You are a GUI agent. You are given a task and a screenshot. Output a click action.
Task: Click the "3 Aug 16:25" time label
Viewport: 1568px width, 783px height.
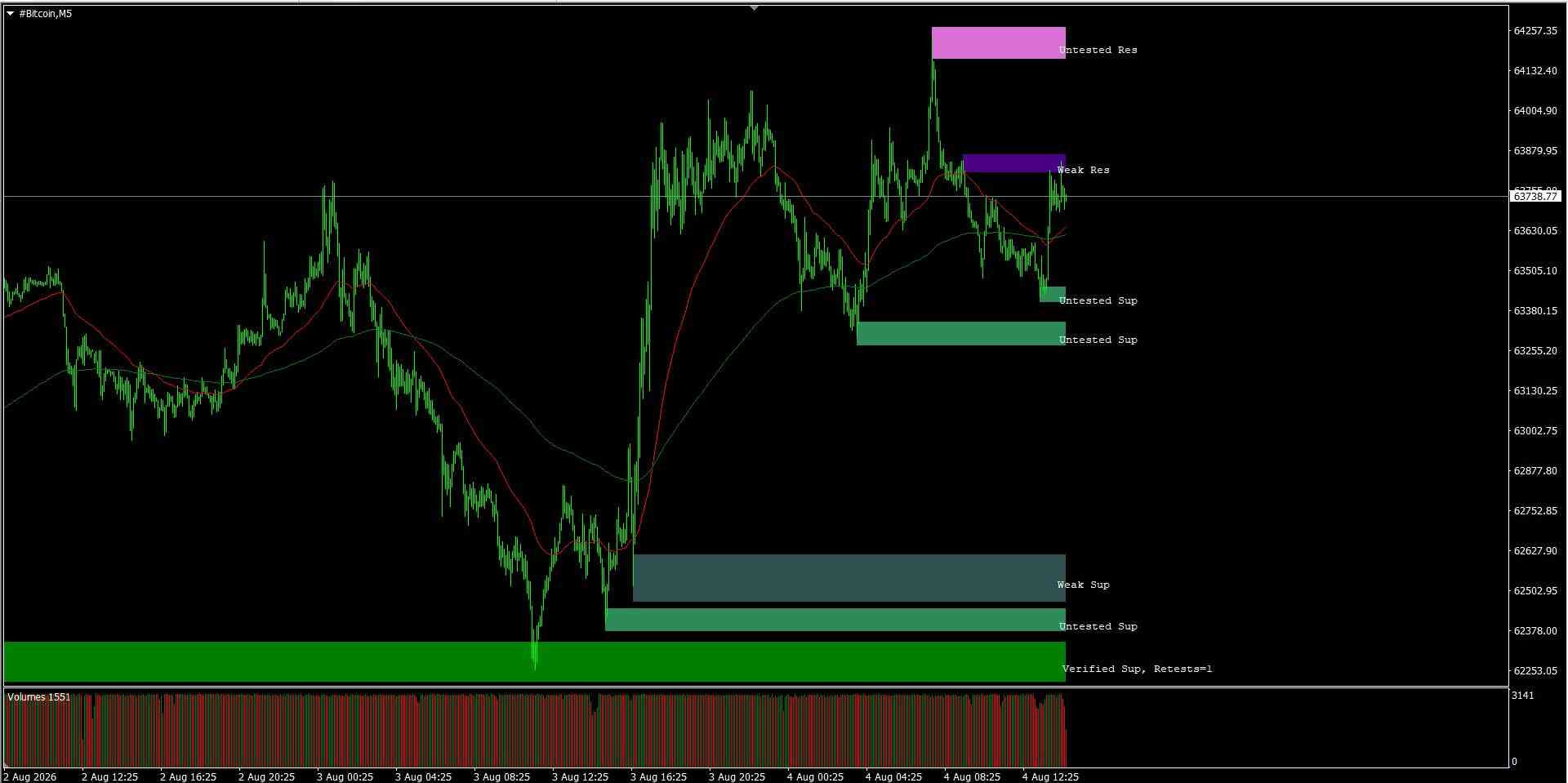coord(658,777)
